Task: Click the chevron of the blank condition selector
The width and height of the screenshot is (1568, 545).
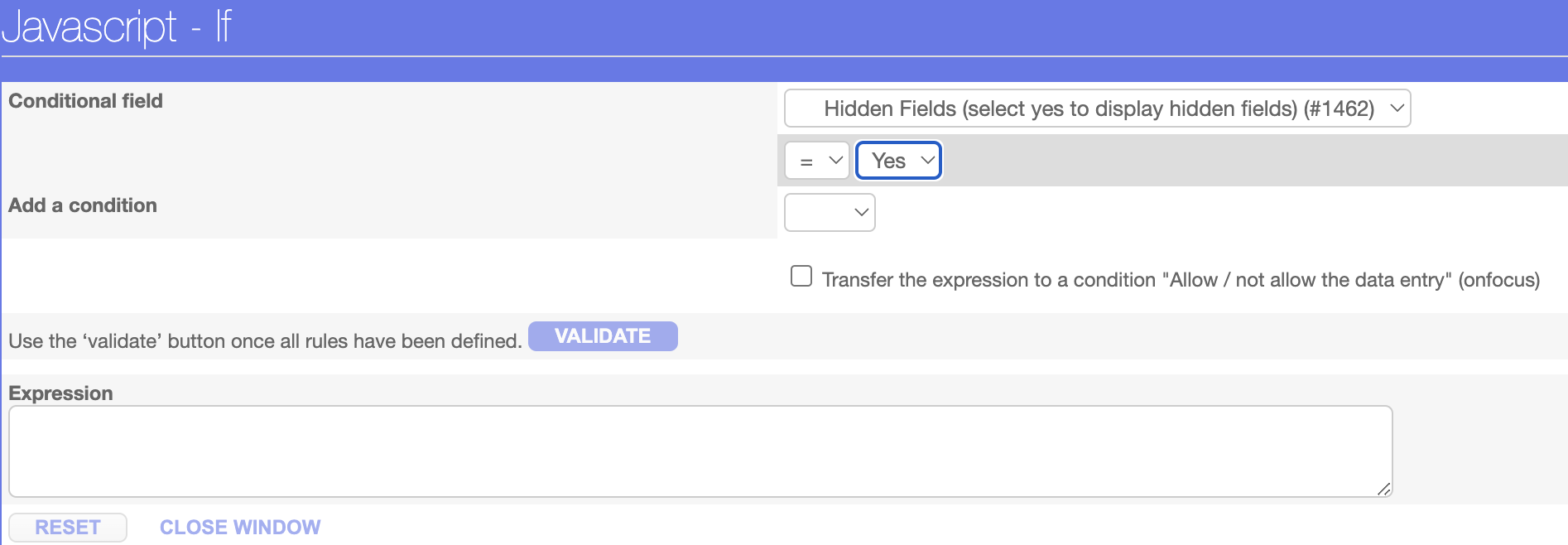Action: [861, 212]
